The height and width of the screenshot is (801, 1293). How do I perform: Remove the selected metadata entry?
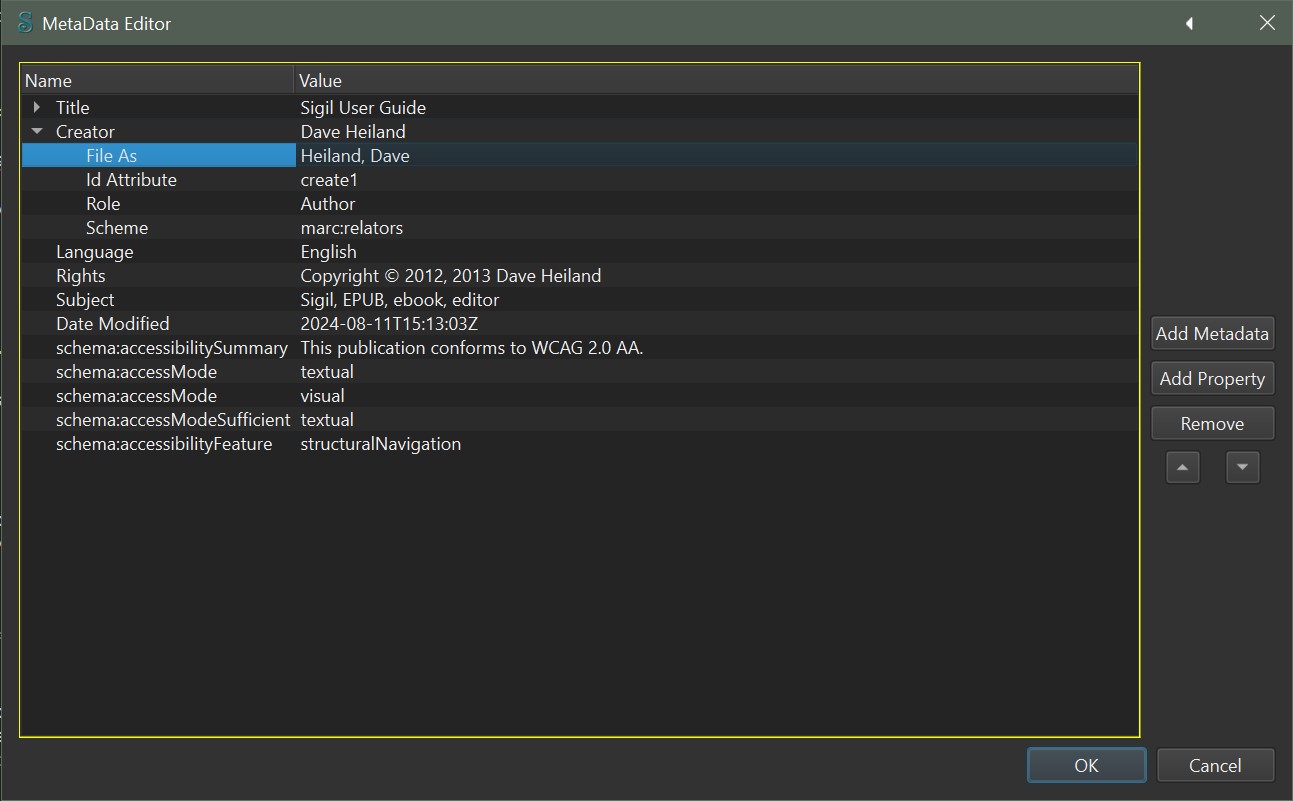pyautogui.click(x=1212, y=424)
